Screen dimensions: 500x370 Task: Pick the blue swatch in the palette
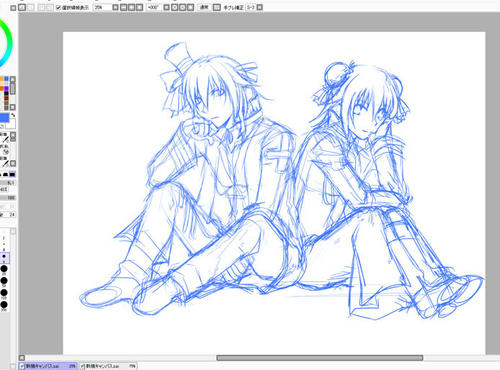tap(6, 79)
